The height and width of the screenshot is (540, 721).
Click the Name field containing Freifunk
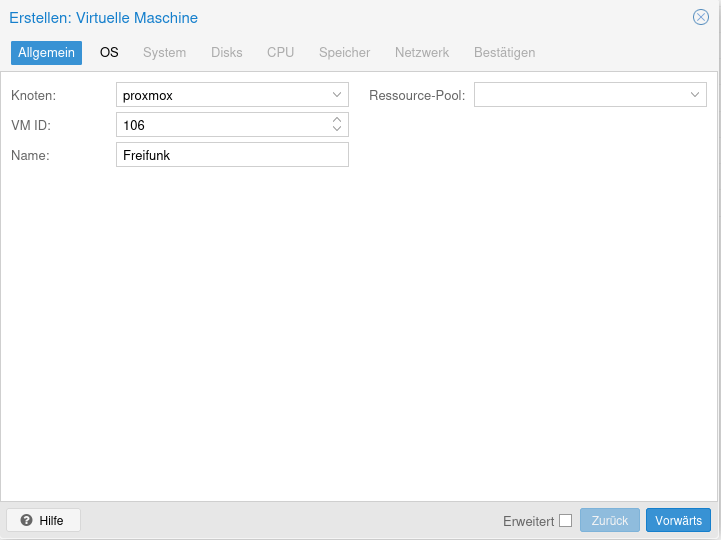pos(232,155)
